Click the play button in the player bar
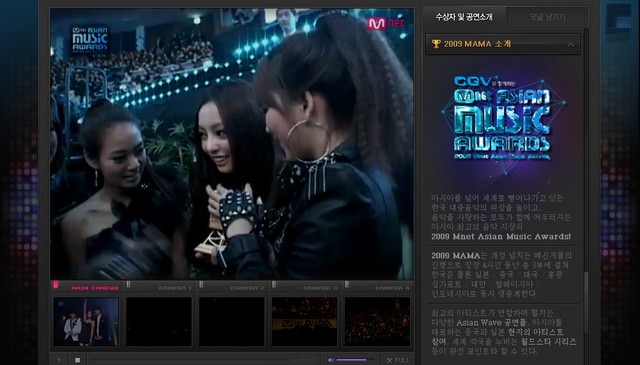The image size is (640, 365). 59,360
